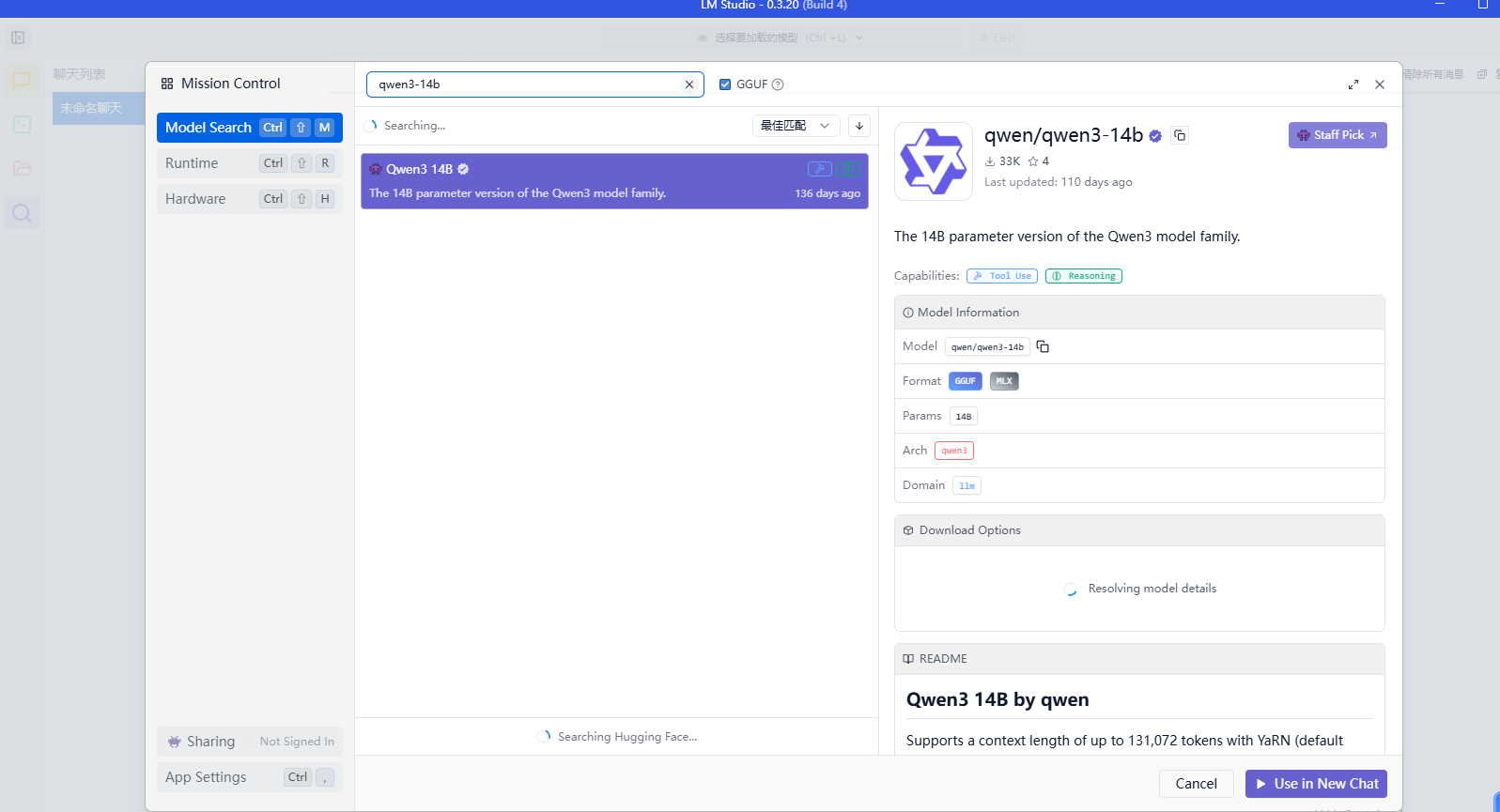
Task: Reverse the sort direction arrow
Action: [x=859, y=126]
